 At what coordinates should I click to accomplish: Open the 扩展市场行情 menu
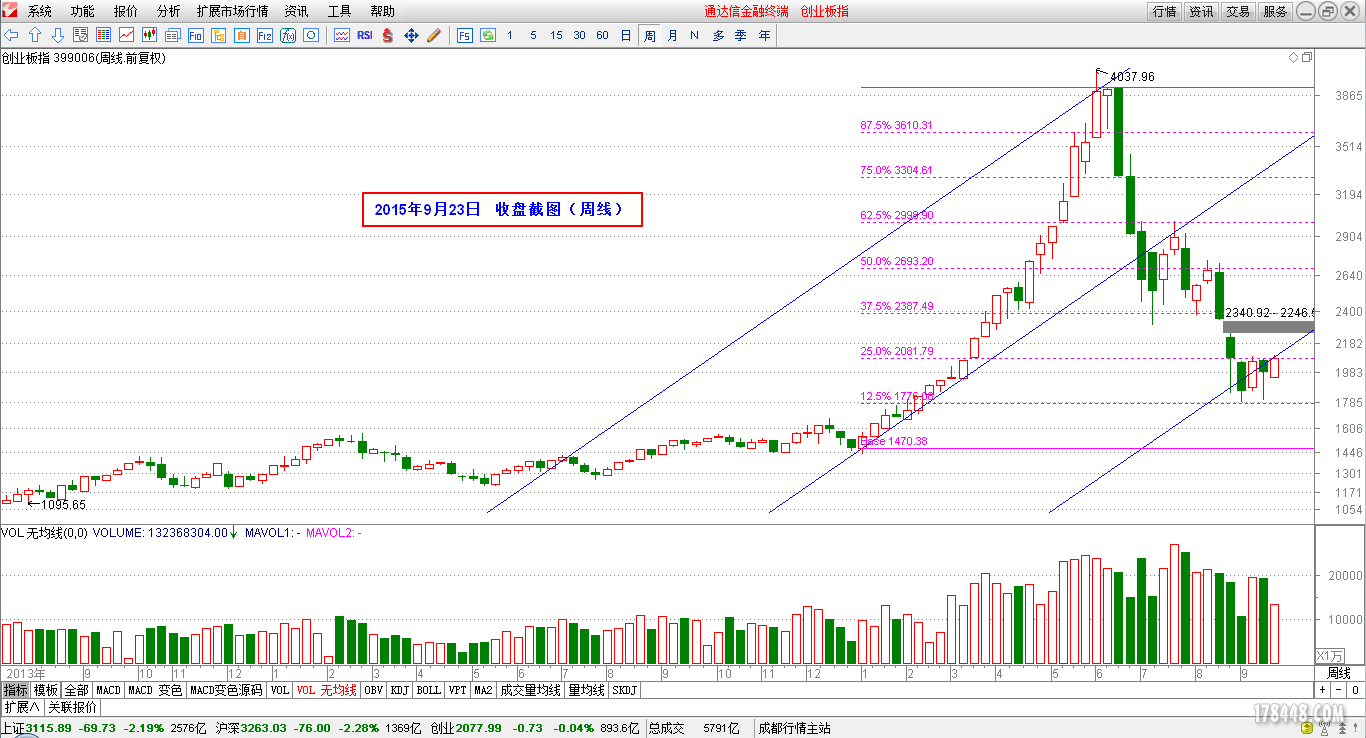tap(232, 11)
